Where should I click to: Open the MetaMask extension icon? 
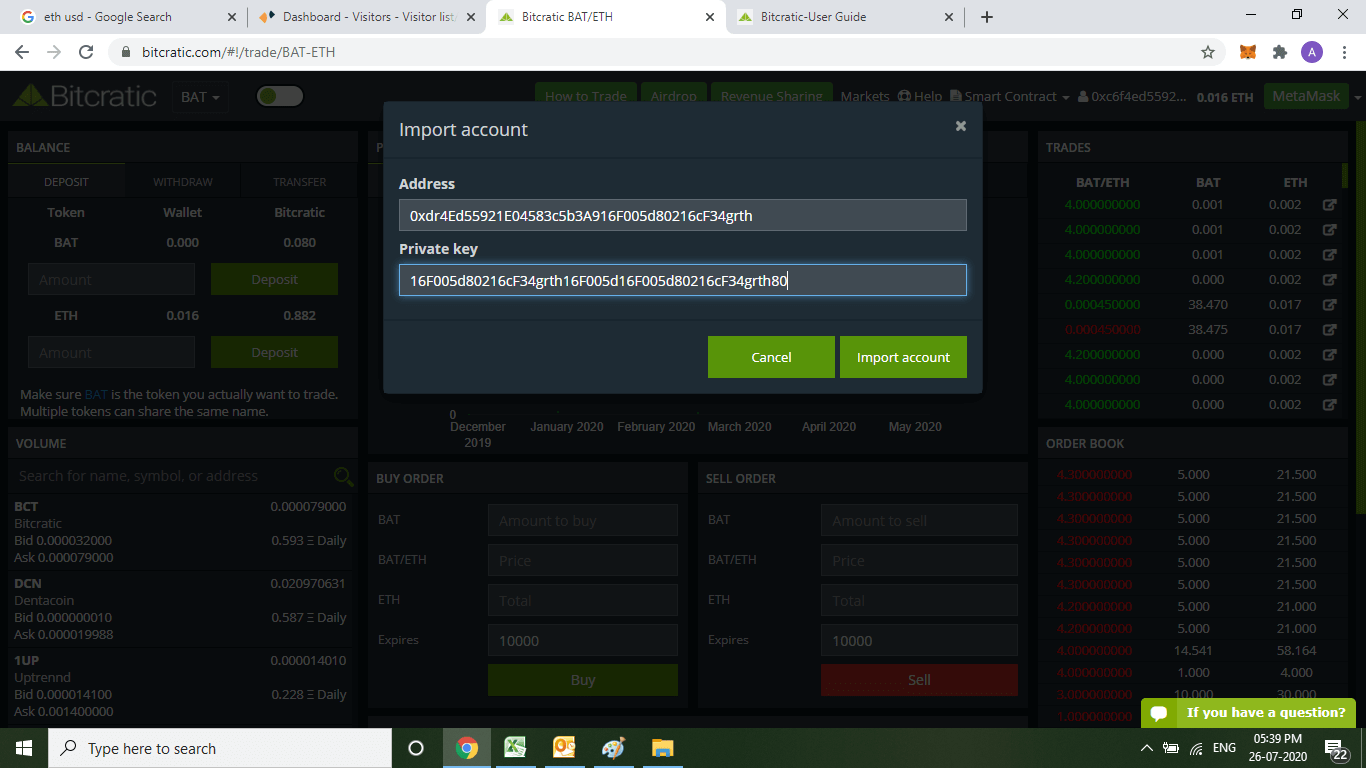(x=1248, y=52)
